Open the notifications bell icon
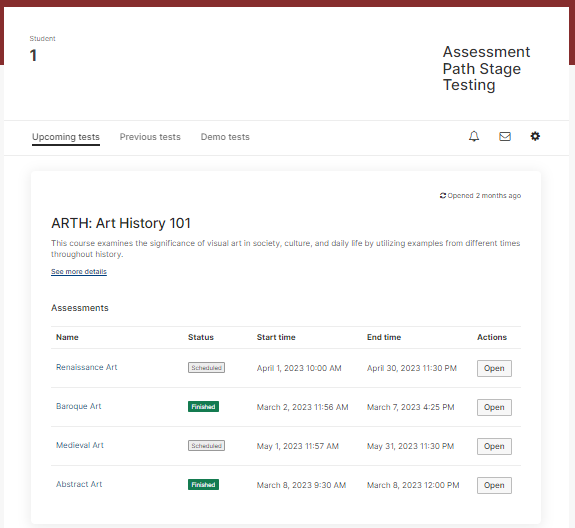575x528 pixels. [474, 136]
